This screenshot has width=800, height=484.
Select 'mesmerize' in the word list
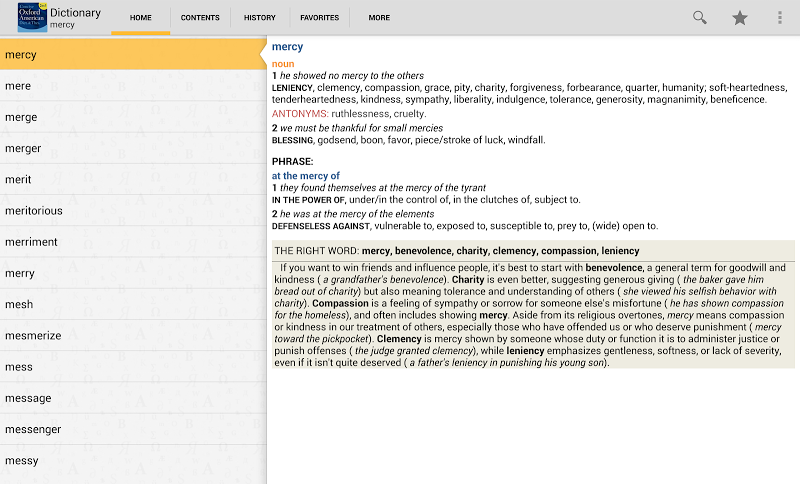[133, 336]
